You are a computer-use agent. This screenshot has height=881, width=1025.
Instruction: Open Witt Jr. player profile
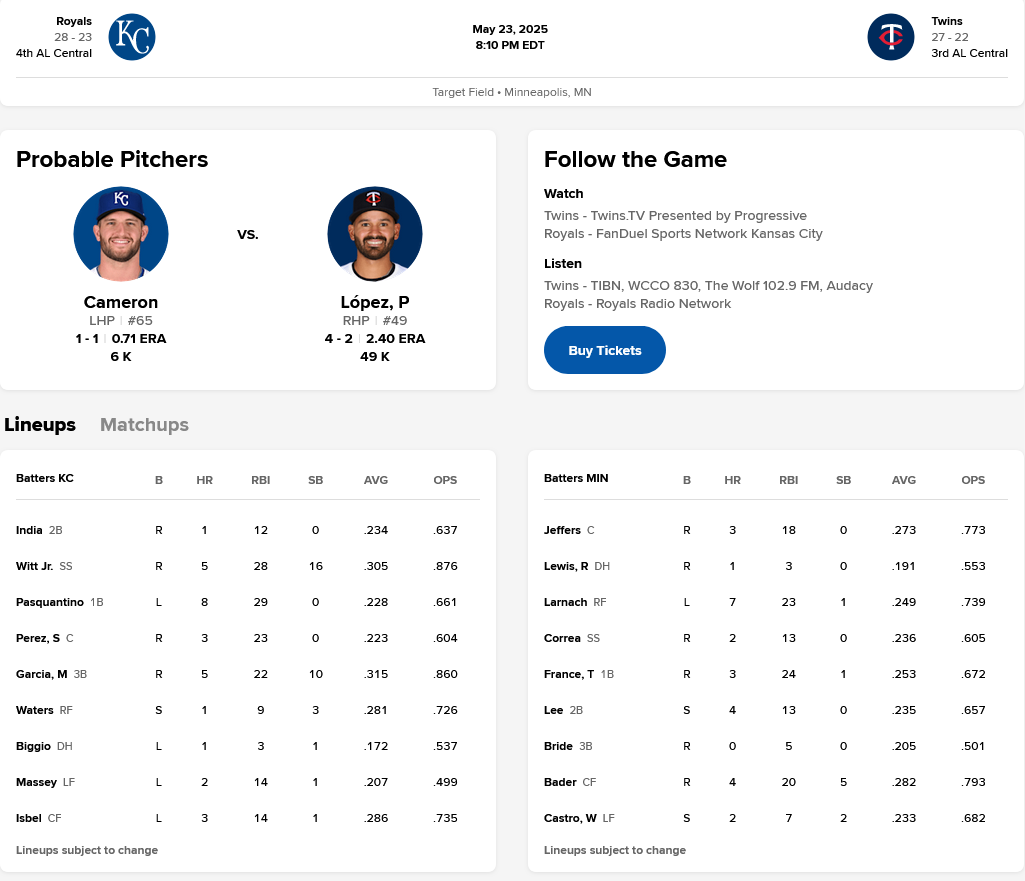point(34,566)
